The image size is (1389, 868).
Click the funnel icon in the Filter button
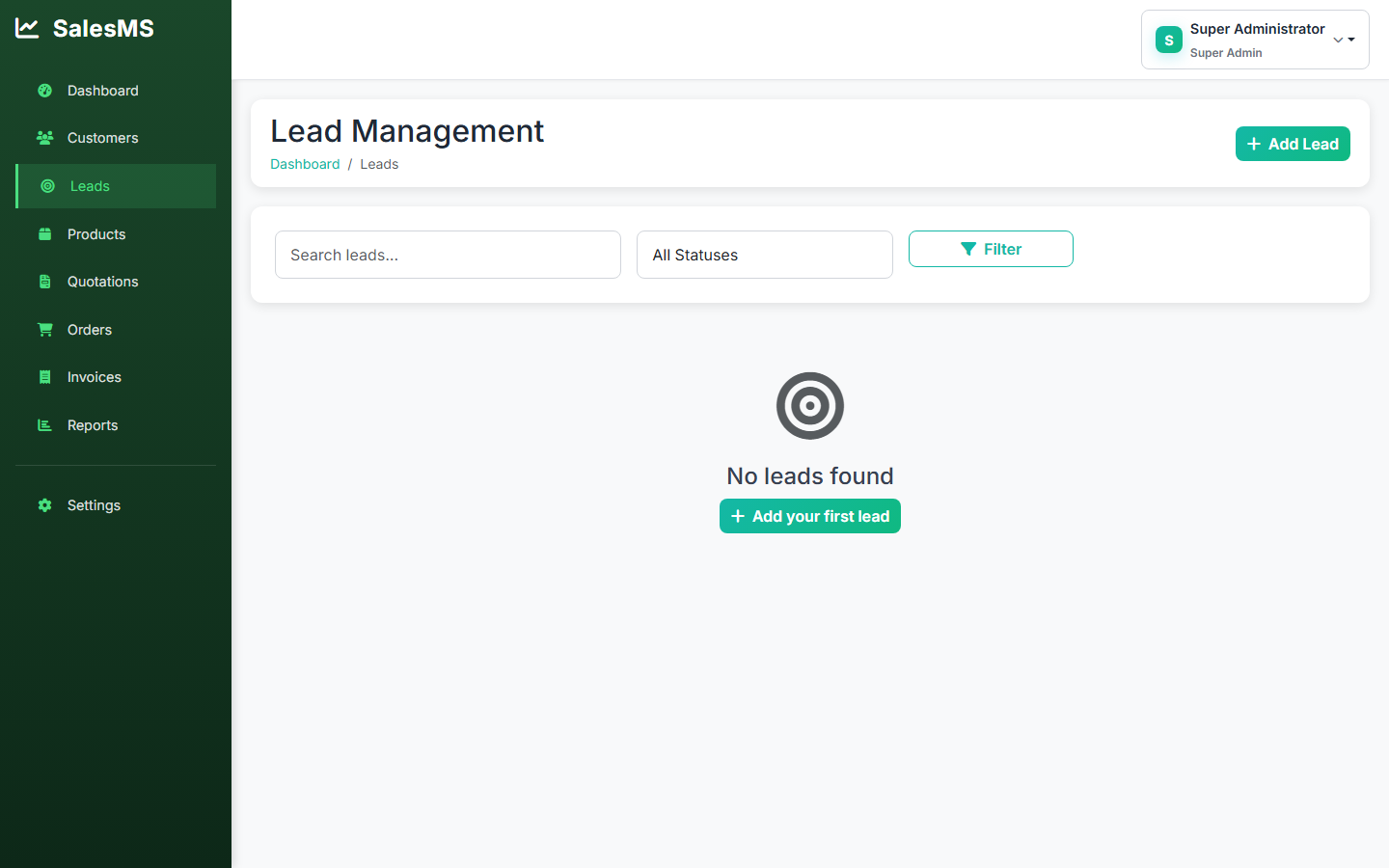(x=968, y=249)
